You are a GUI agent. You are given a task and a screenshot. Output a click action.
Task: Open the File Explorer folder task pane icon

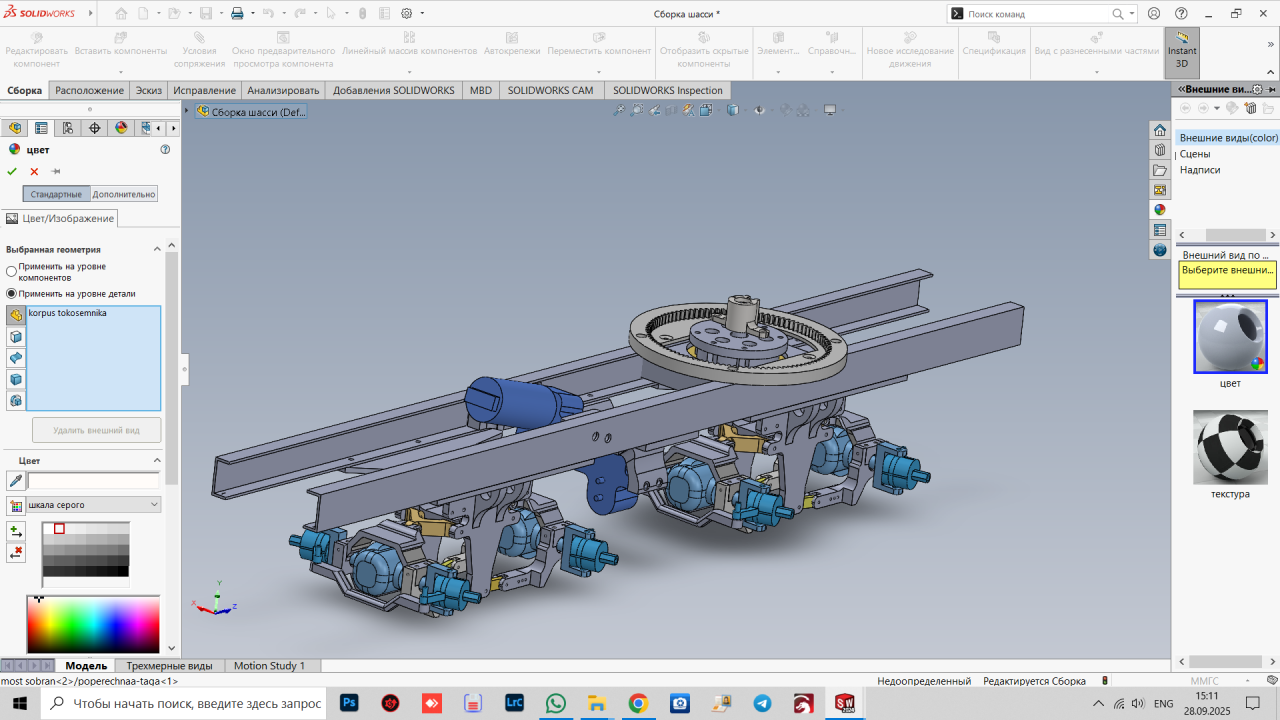(1160, 170)
